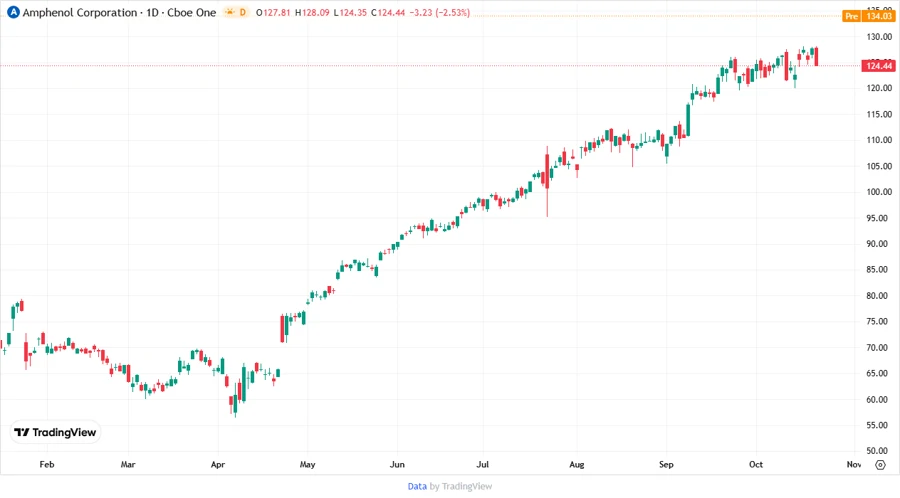Click the 50.00 price axis label
Screen dimensions: 900x498
pos(879,450)
